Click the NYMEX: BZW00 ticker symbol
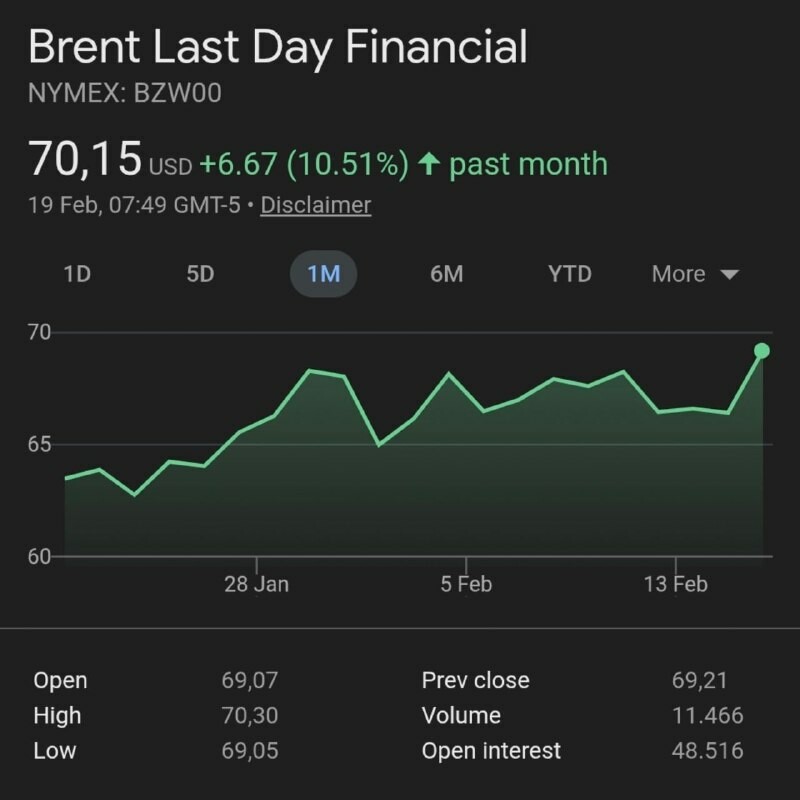Image resolution: width=800 pixels, height=800 pixels. click(x=124, y=94)
